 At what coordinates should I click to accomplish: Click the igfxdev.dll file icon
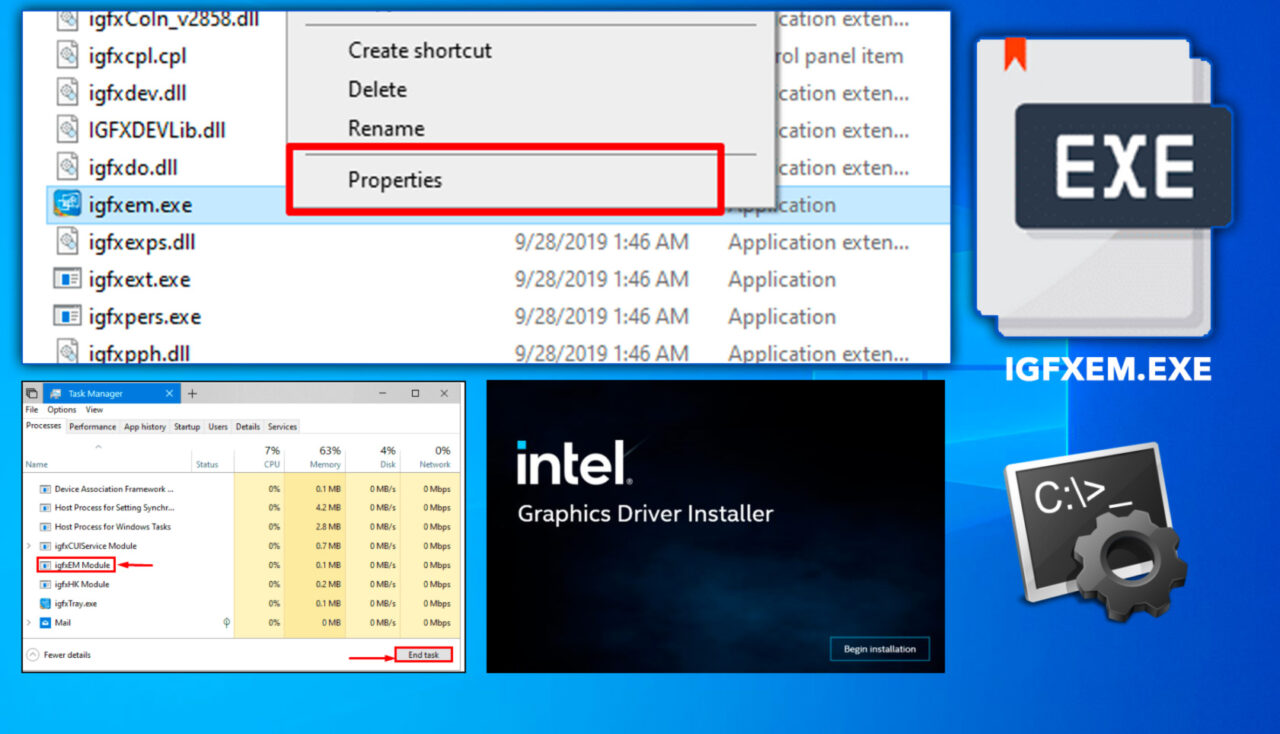[x=67, y=93]
